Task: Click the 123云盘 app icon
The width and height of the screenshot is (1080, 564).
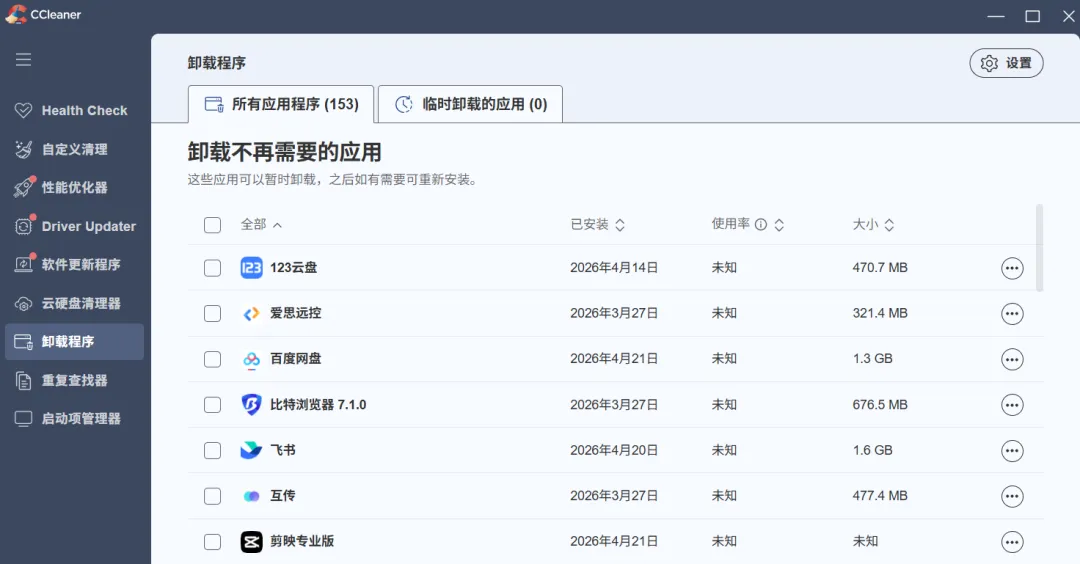Action: pyautogui.click(x=251, y=268)
